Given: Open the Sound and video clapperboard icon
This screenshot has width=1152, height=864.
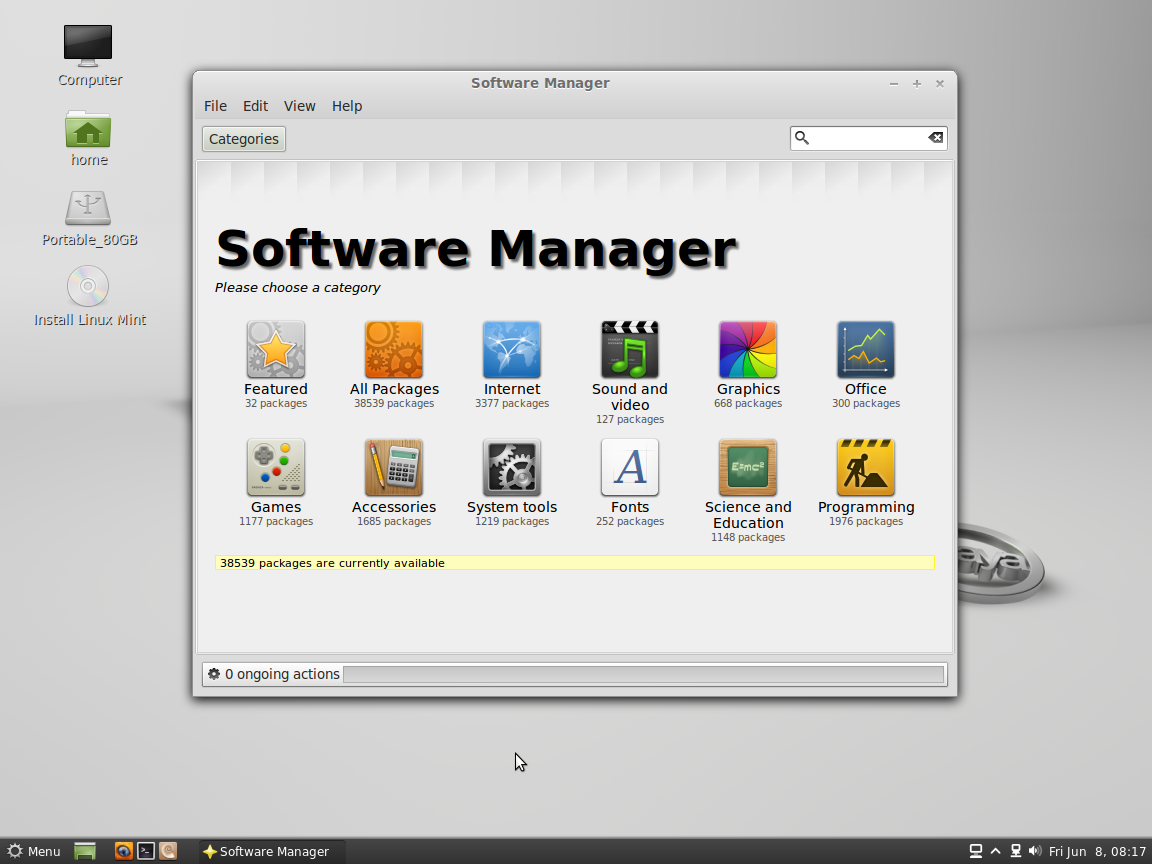Looking at the screenshot, I should click(630, 349).
